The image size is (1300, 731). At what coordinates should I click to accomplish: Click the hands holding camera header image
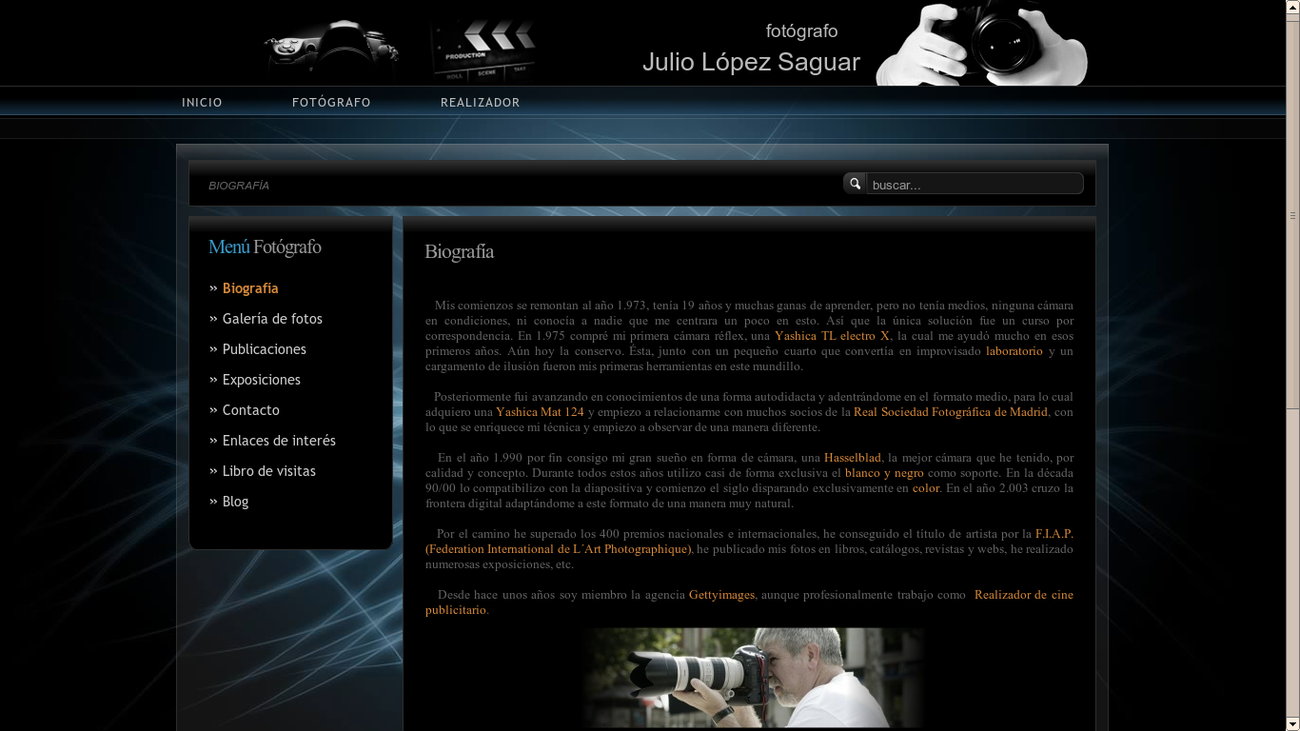tap(980, 44)
